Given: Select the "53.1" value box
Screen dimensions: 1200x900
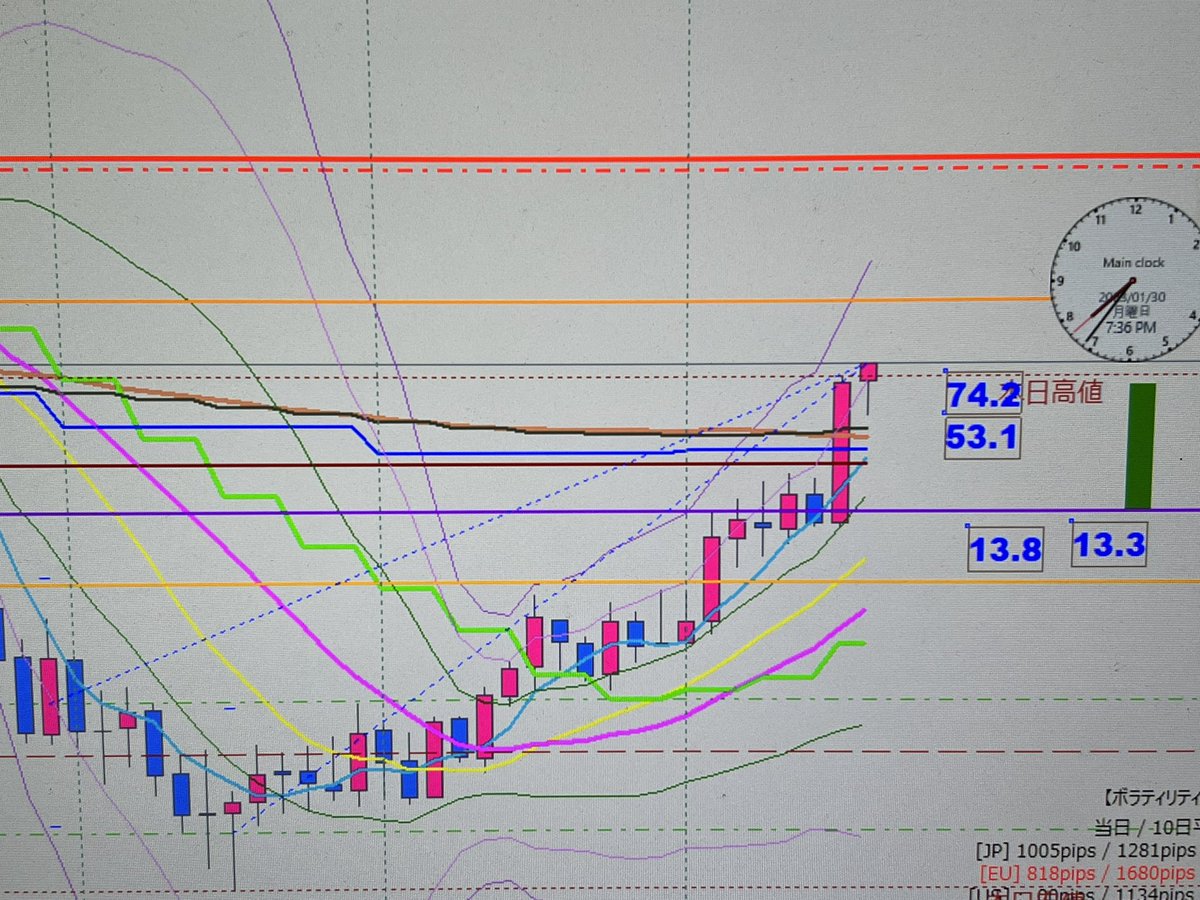Looking at the screenshot, I should tap(982, 438).
